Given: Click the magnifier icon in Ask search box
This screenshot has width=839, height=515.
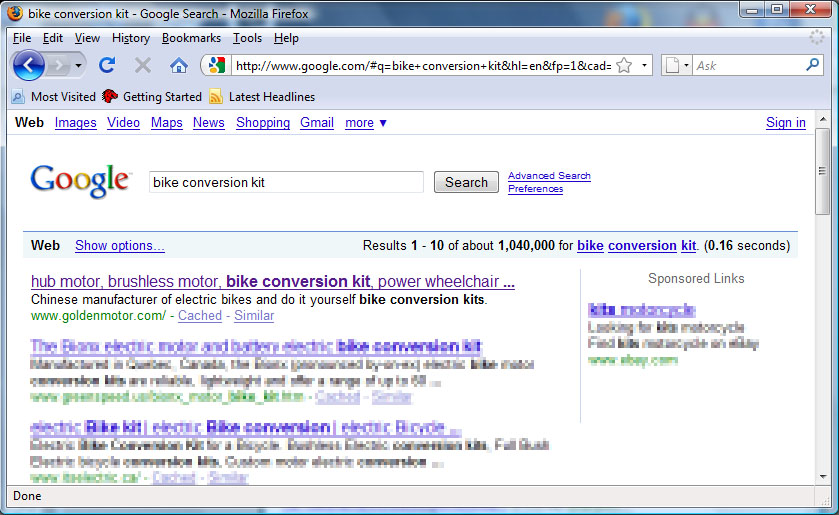Looking at the screenshot, I should coord(812,65).
